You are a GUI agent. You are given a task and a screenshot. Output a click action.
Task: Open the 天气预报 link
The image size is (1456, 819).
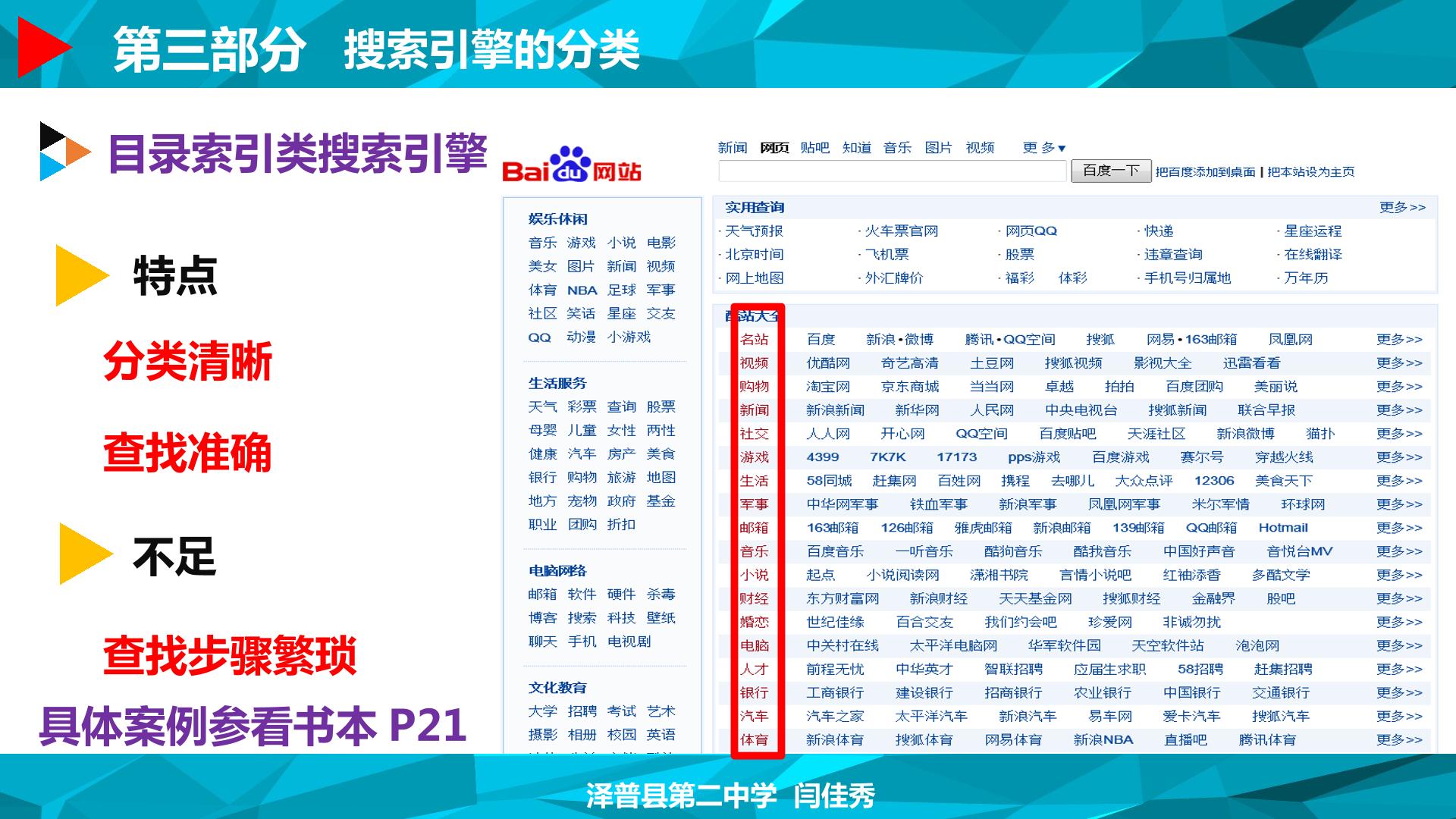click(754, 231)
